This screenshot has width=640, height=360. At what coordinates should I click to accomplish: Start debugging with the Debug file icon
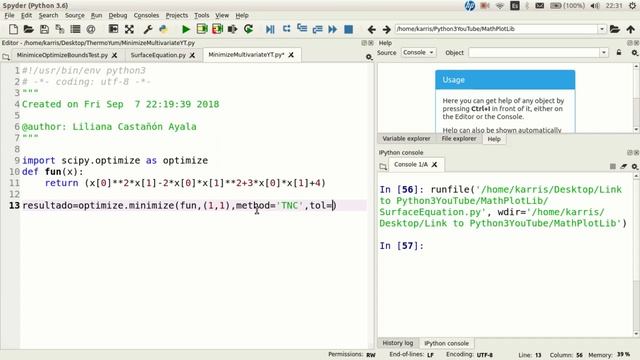tap(270, 29)
